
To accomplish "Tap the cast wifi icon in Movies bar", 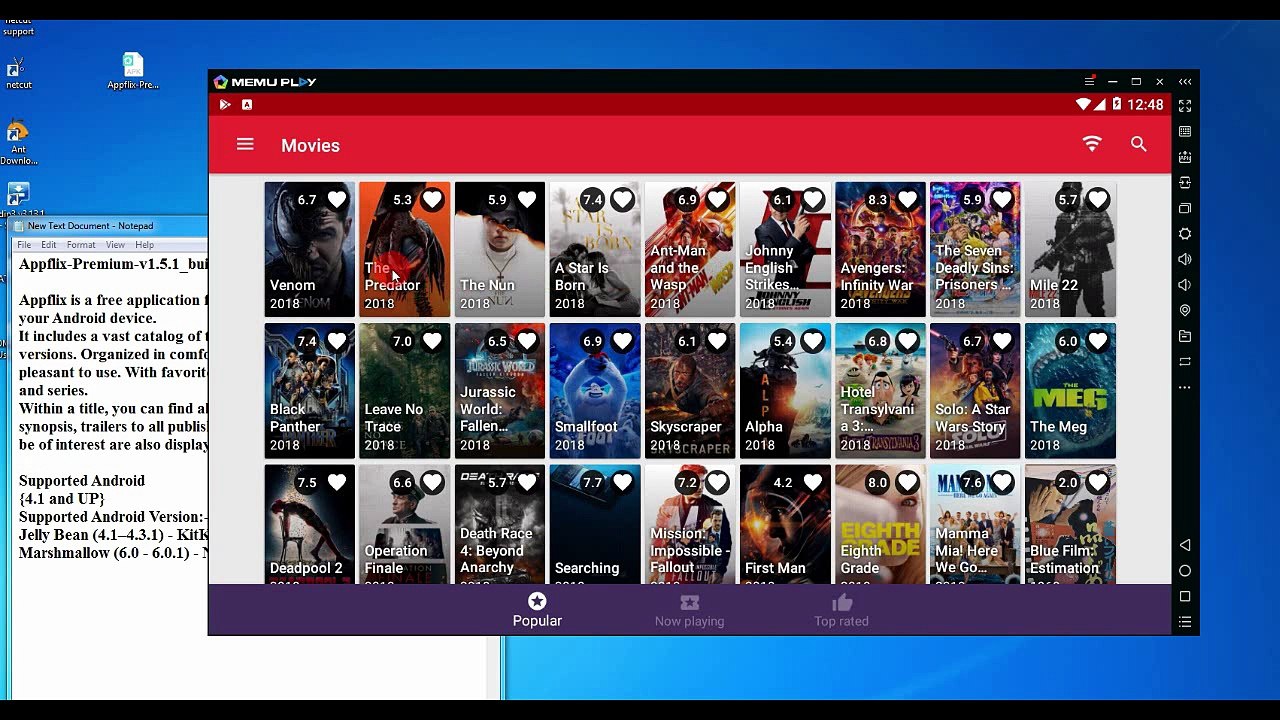I will coord(1092,145).
